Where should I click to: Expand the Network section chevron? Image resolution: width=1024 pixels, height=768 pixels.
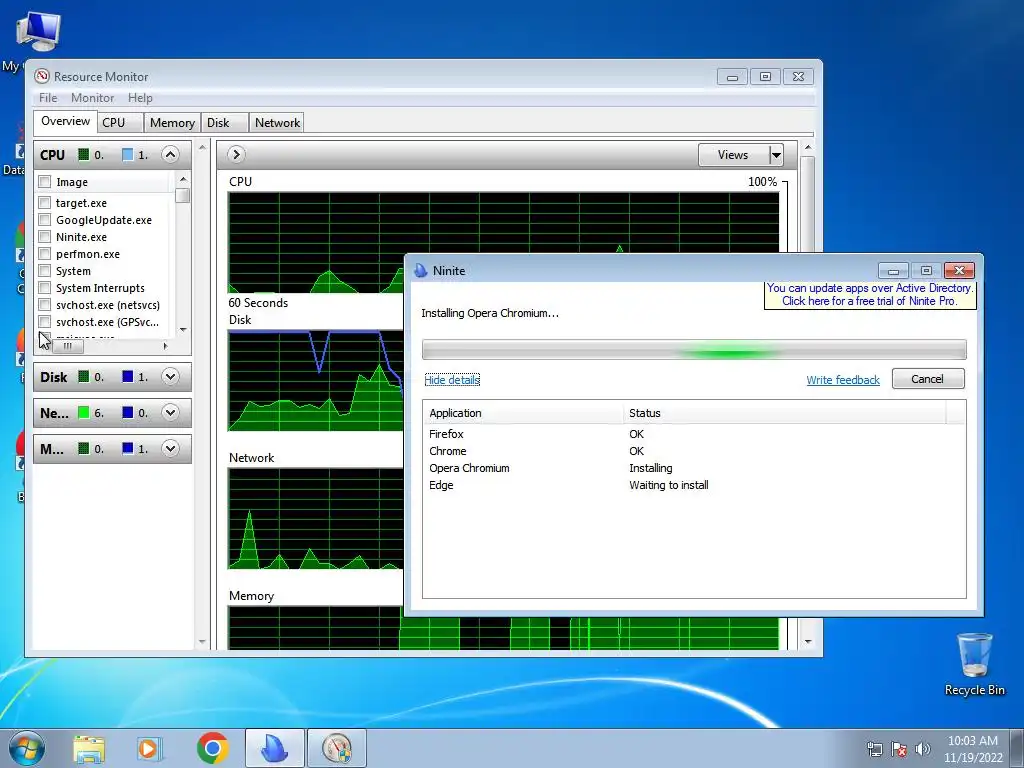pos(170,413)
